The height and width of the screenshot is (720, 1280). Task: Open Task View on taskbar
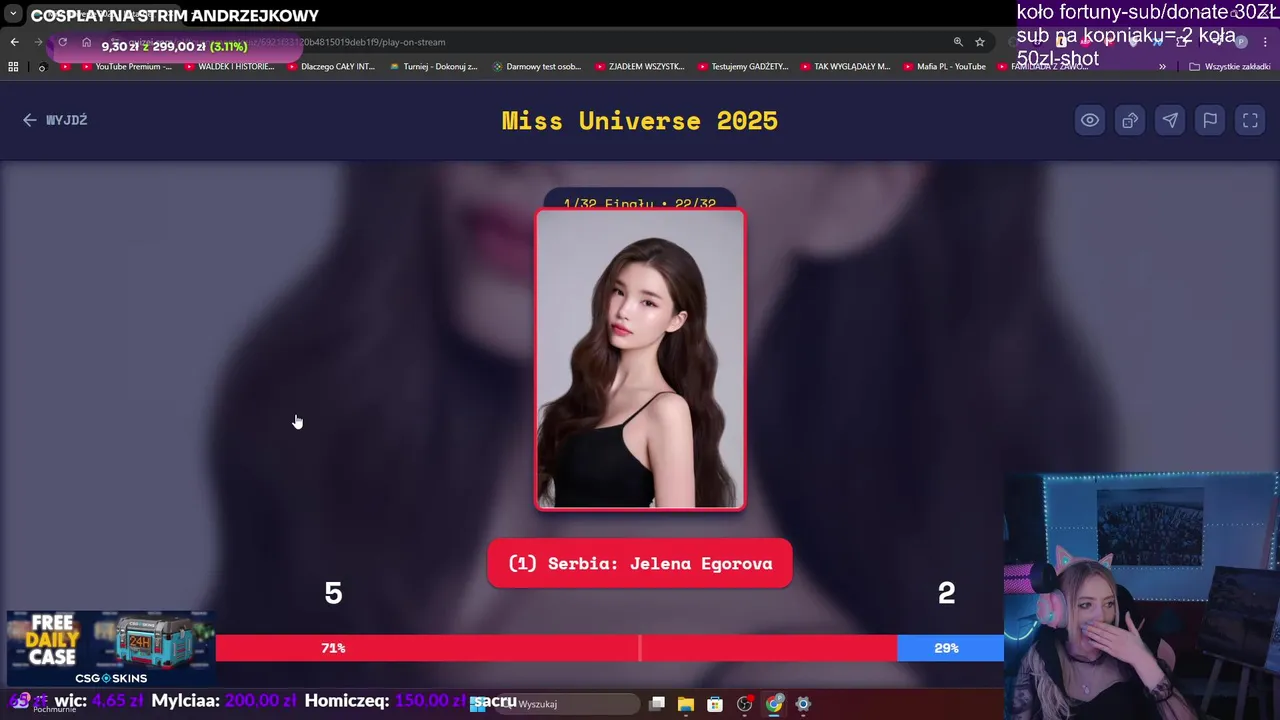[657, 704]
